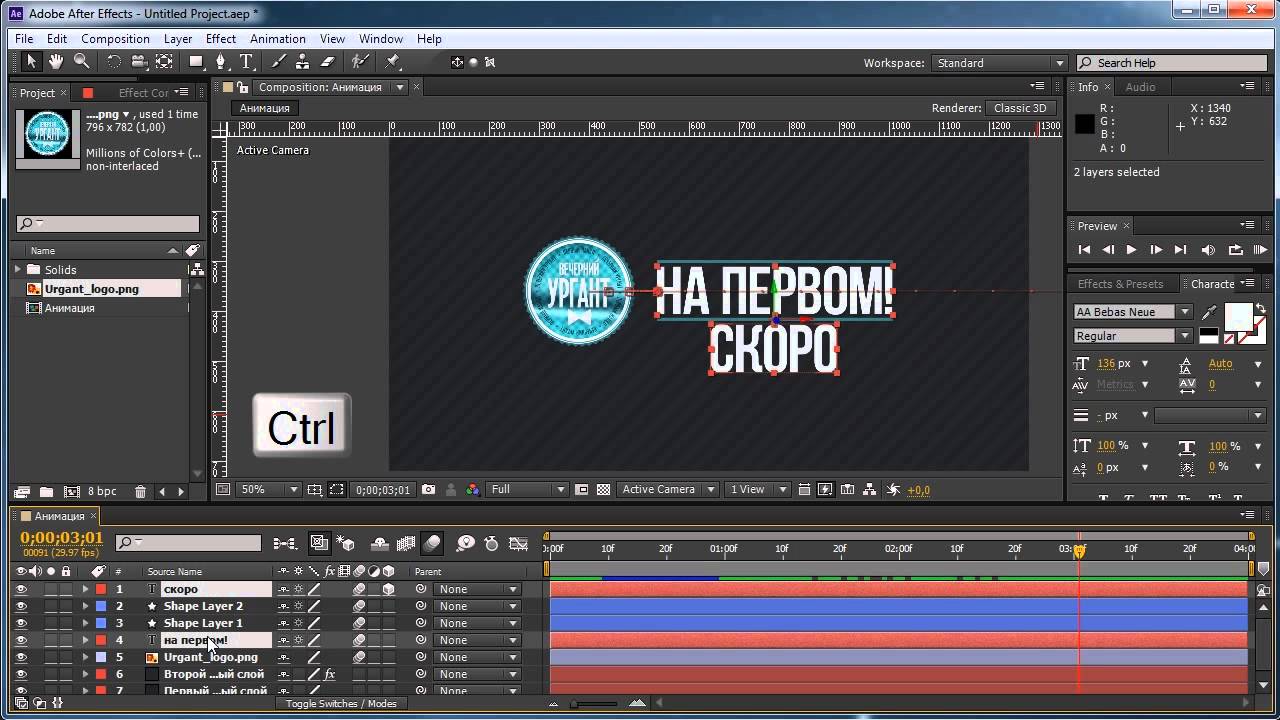Click the fill color swatch in Character
Image resolution: width=1280 pixels, height=720 pixels.
click(1238, 317)
